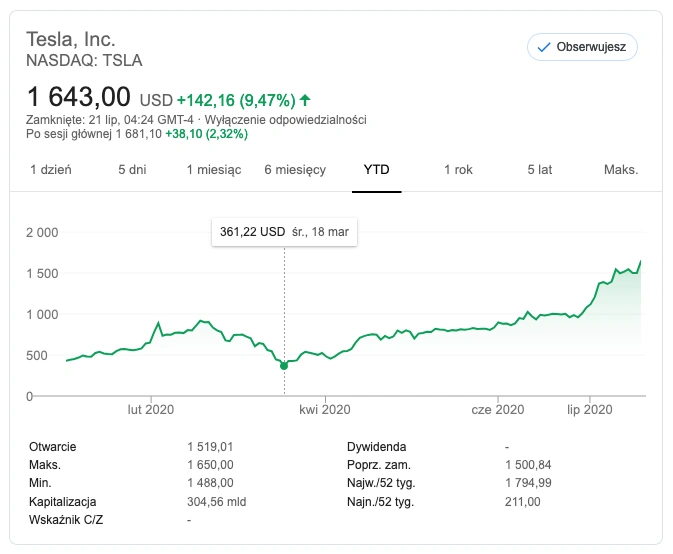
Task: Click the Najn./52 tyg. value 211,00
Action: pyautogui.click(x=522, y=502)
